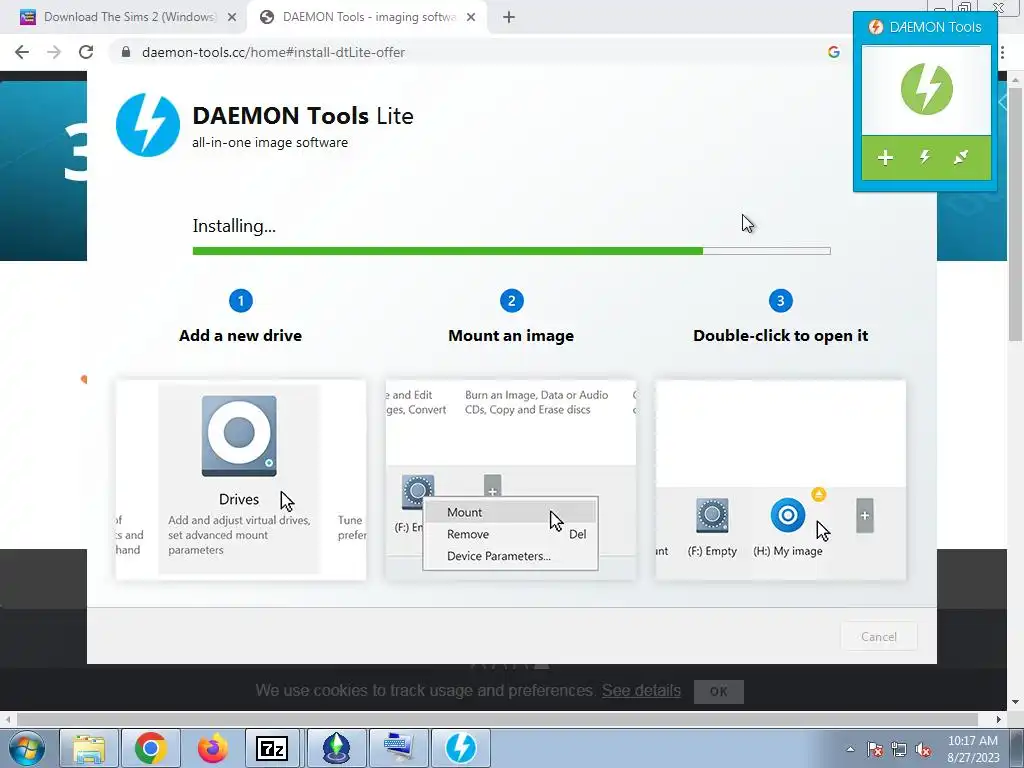Click the horizontal scrollbar at the bottom

pos(496,719)
